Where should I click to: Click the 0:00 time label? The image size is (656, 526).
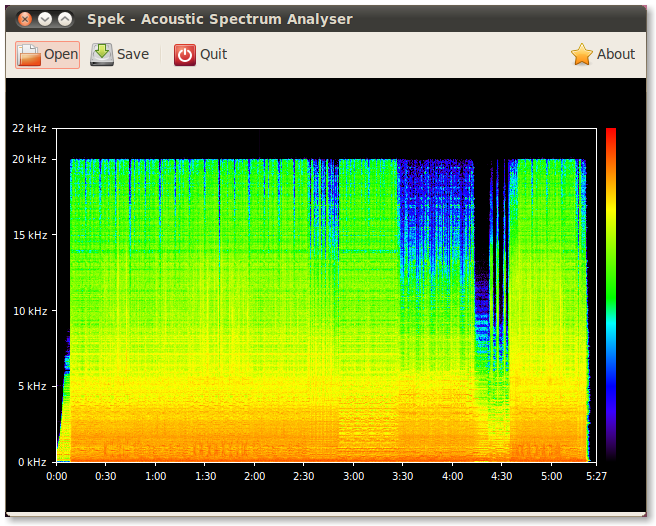coord(56,477)
